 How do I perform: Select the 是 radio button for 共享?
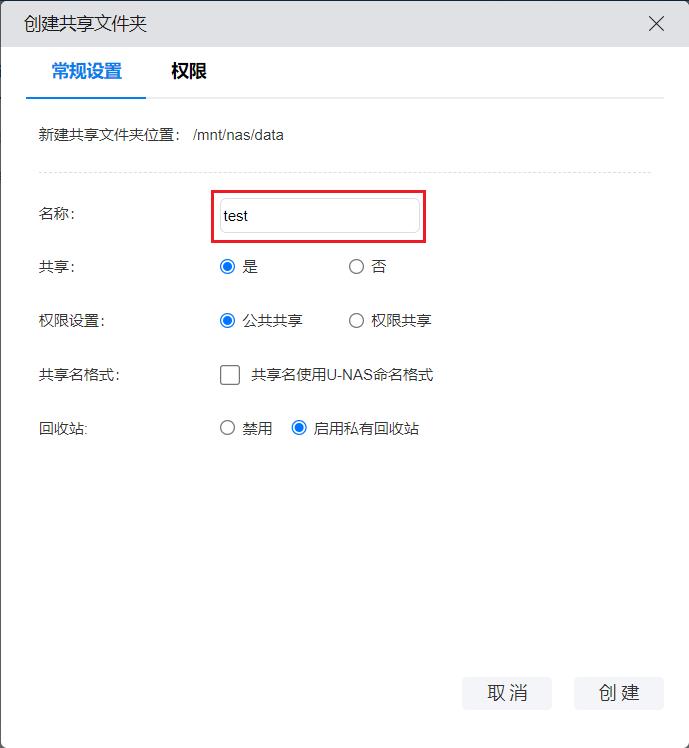pyautogui.click(x=228, y=267)
